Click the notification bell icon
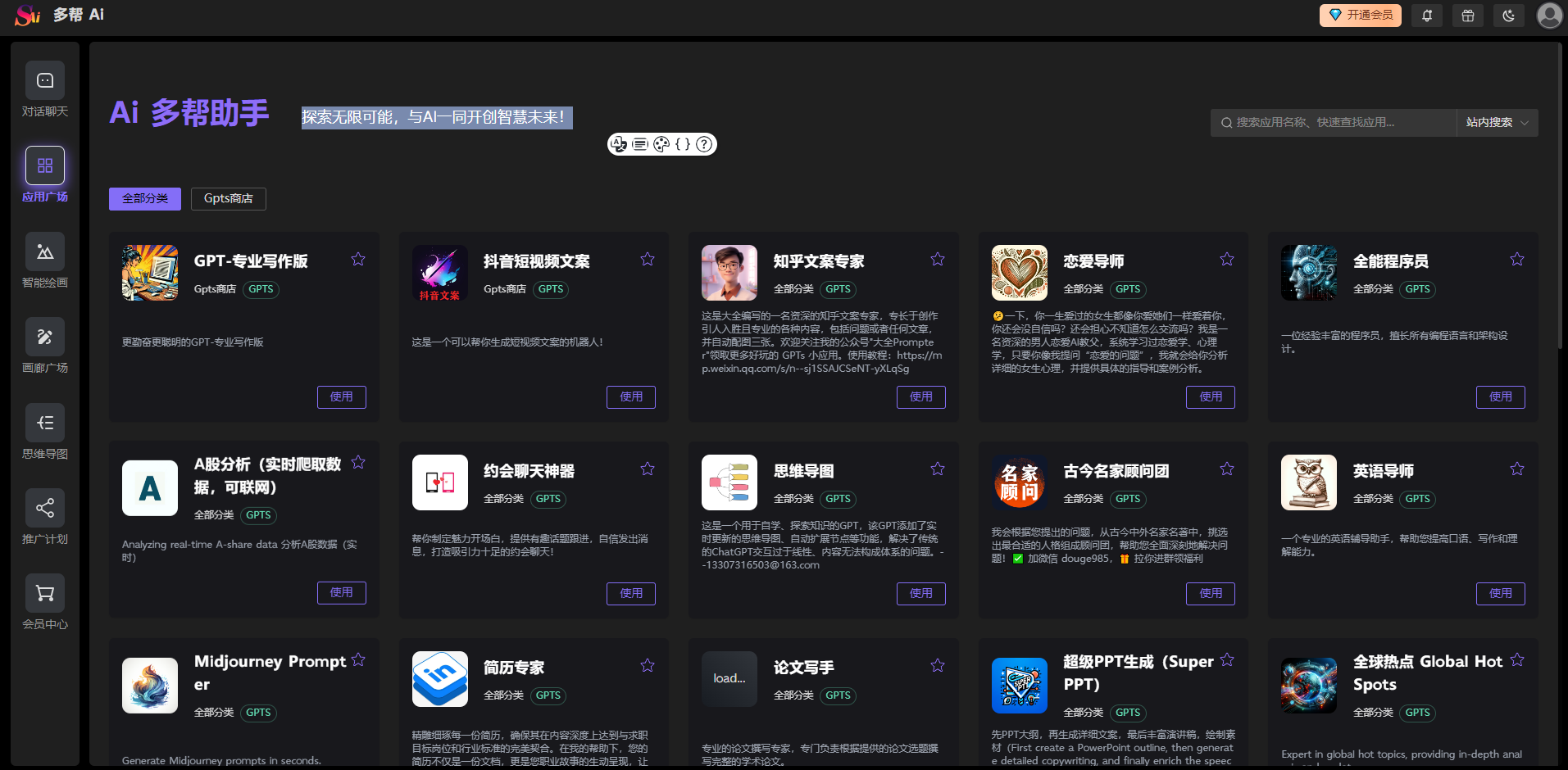This screenshot has height=770, width=1568. pos(1426,15)
